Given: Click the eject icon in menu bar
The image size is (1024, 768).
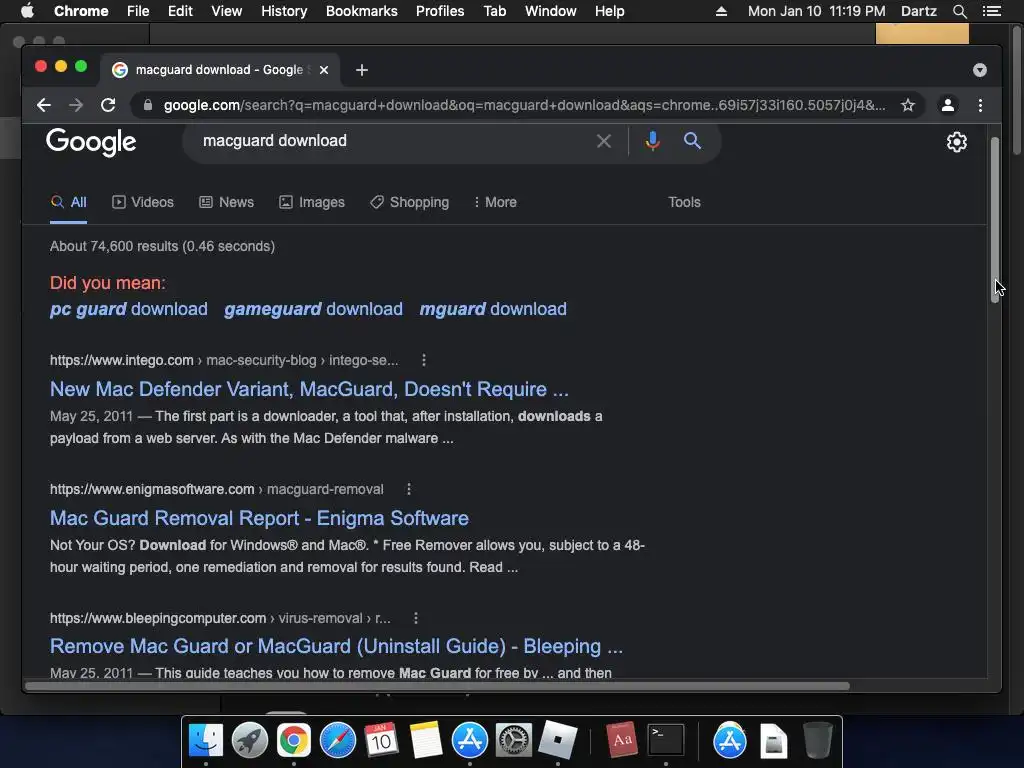Looking at the screenshot, I should click(722, 11).
